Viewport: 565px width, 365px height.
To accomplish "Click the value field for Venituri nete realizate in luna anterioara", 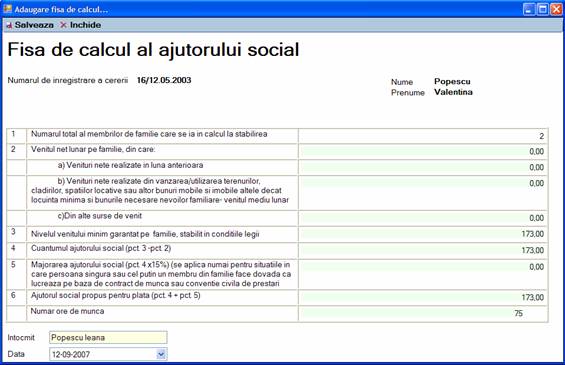I will 423,167.
